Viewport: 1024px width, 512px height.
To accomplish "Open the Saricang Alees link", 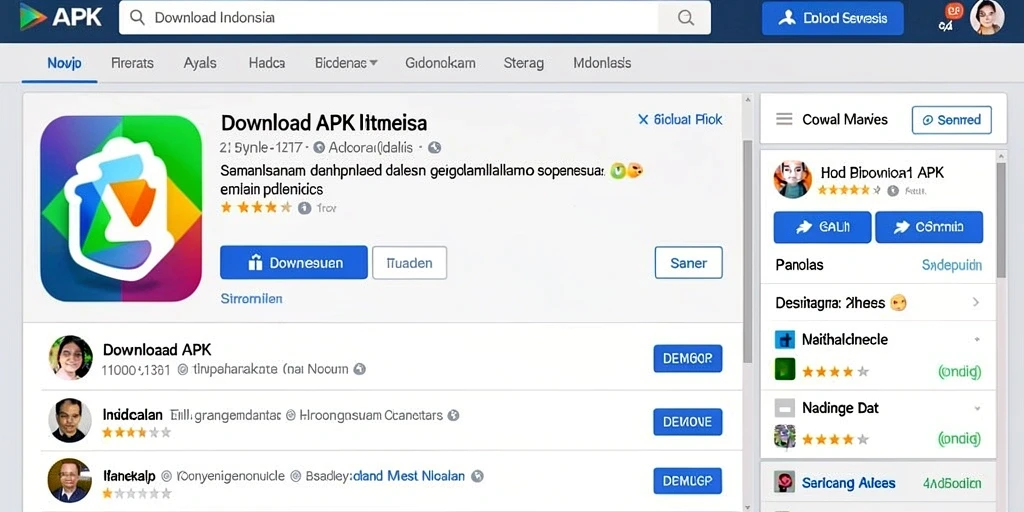I will click(848, 483).
